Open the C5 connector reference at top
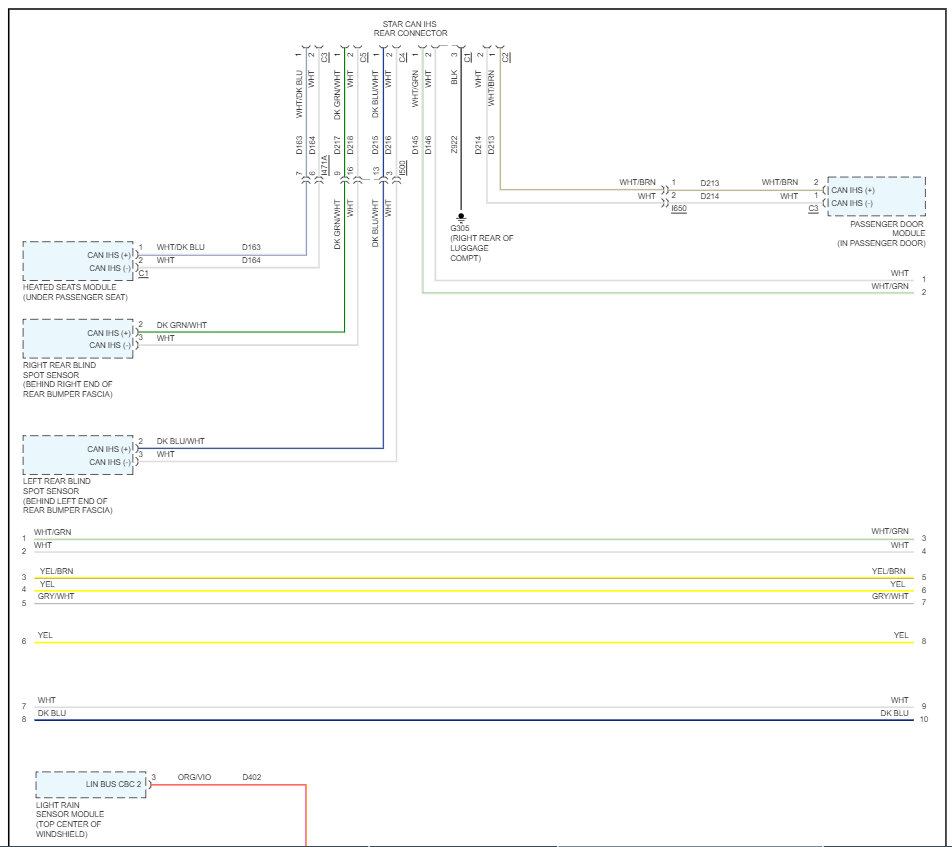 click(363, 57)
